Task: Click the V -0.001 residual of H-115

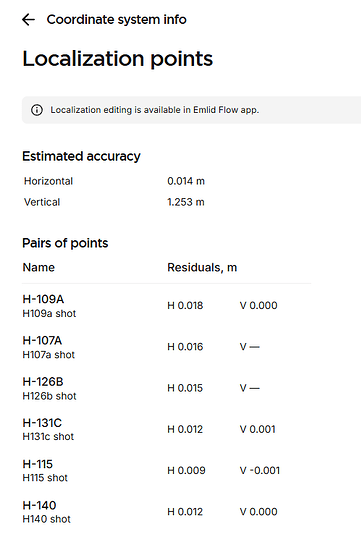Action: 260,471
